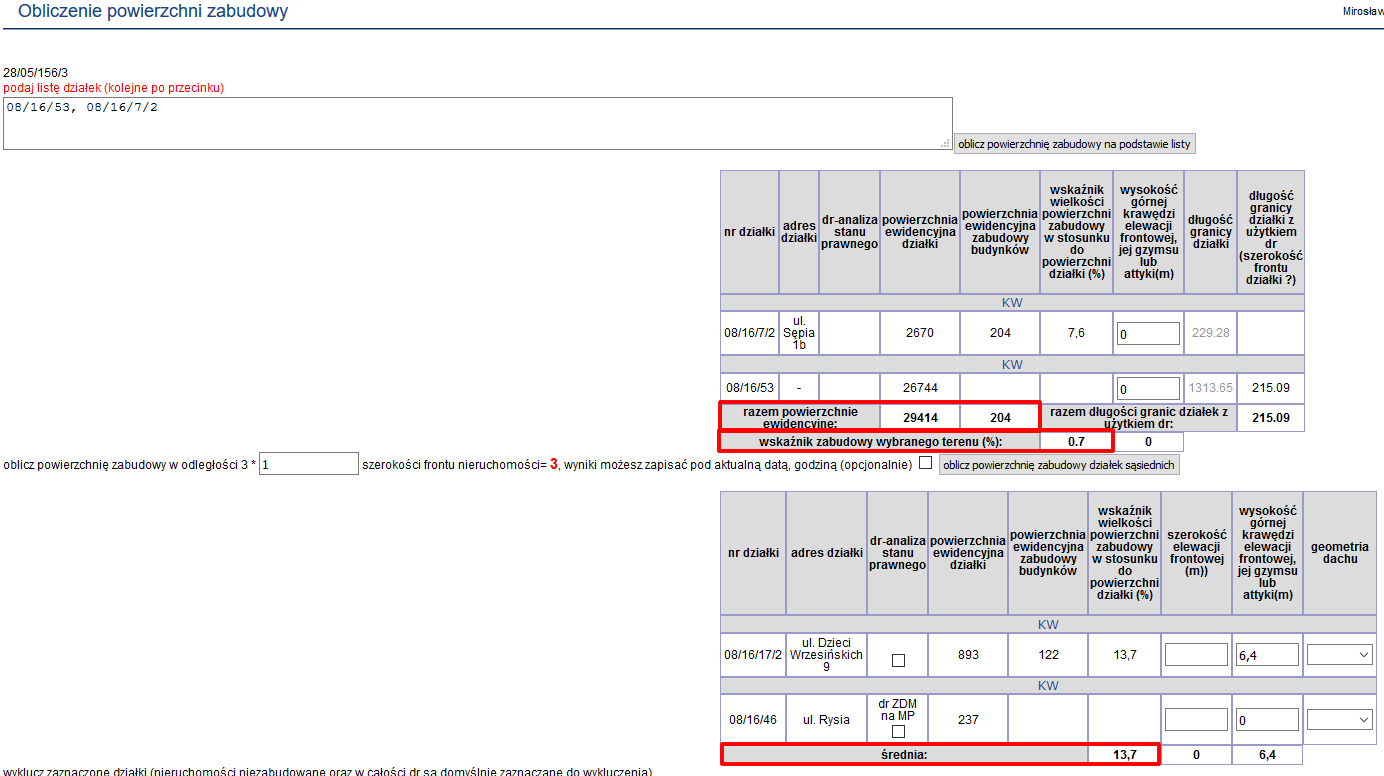This screenshot has height=776, width=1384.
Task: Click facade width field for parcel 08/16/17/2
Action: click(x=1196, y=655)
